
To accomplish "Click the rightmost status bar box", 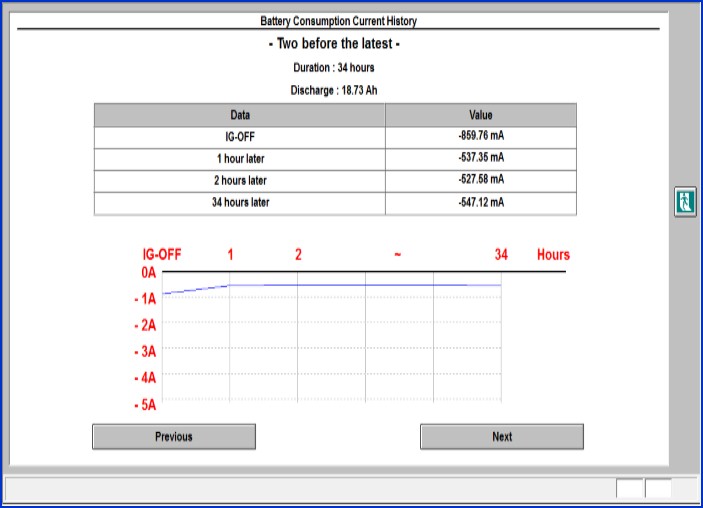I will (658, 489).
